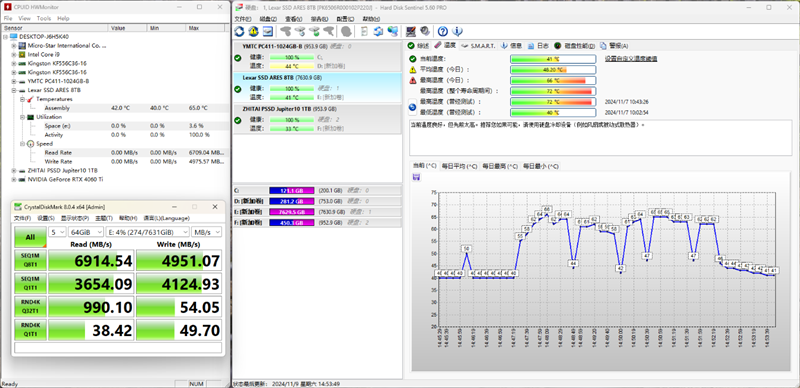800x388 pixels.
Task: Open the 64GiB test size dropdown
Action: (x=86, y=232)
